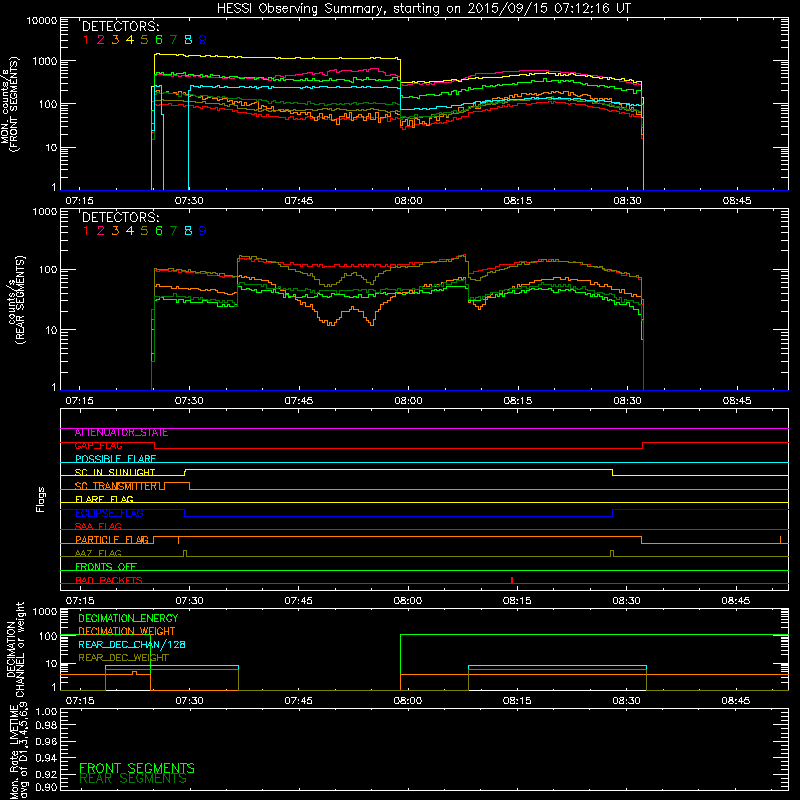Click the bad packets red spike marker
This screenshot has height=800, width=800.
pos(512,580)
